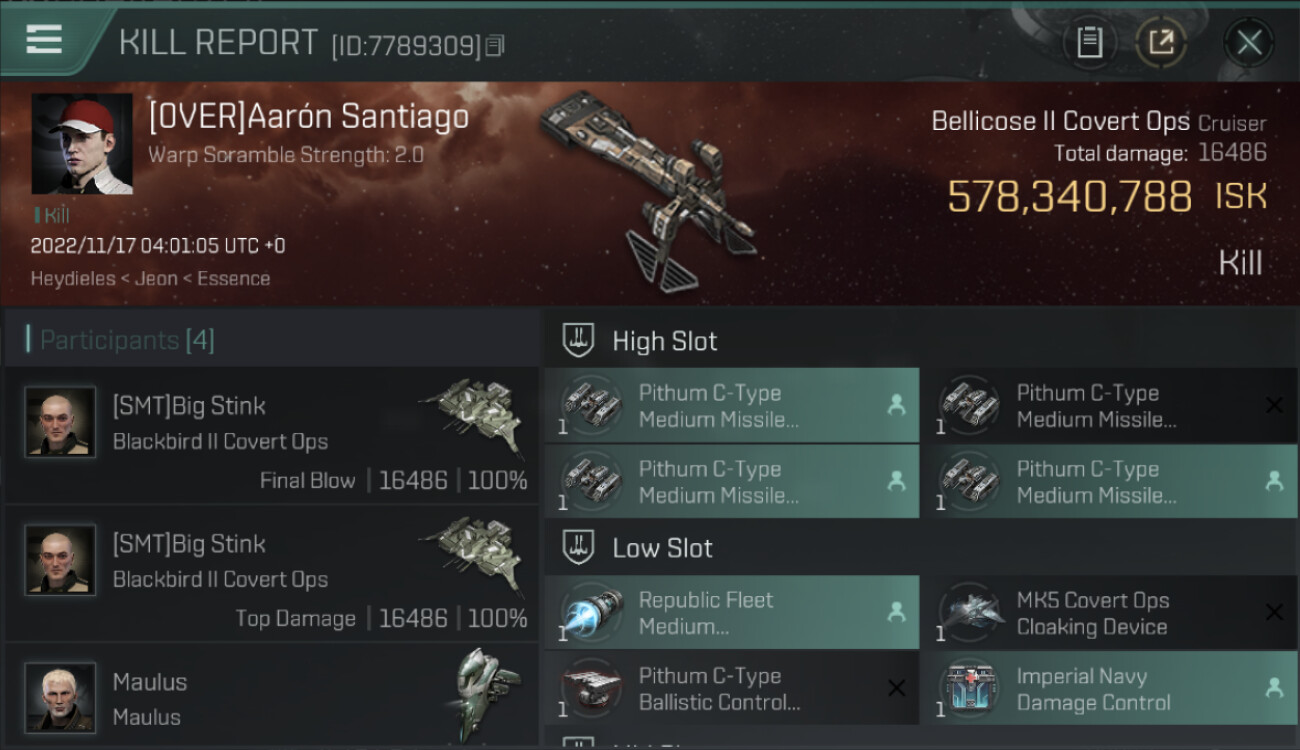Screen dimensions: 1300x750
Task: Select the Republic Fleet Medium module
Action: [x=732, y=613]
